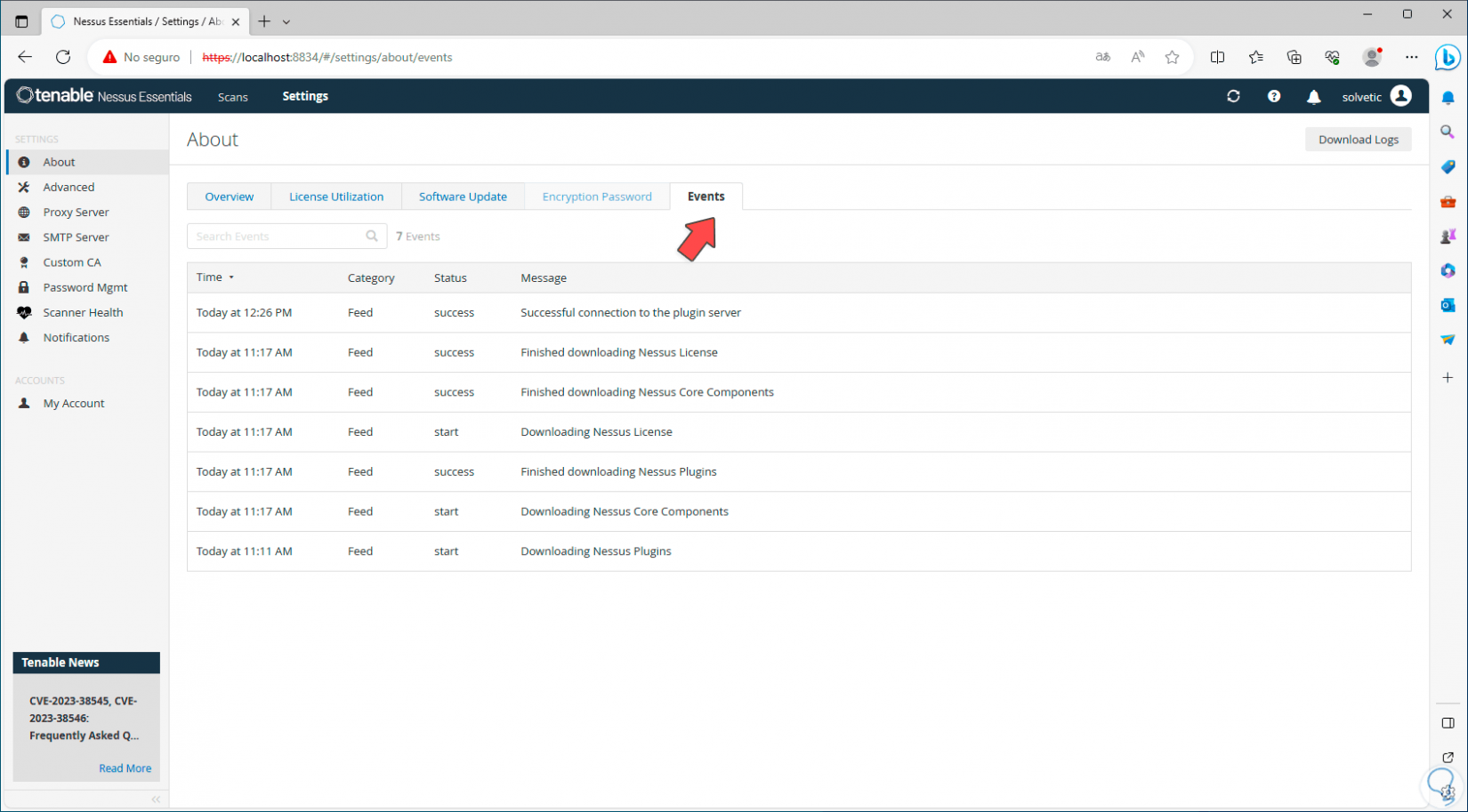
Task: Click the browser address bar URL
Action: (327, 57)
